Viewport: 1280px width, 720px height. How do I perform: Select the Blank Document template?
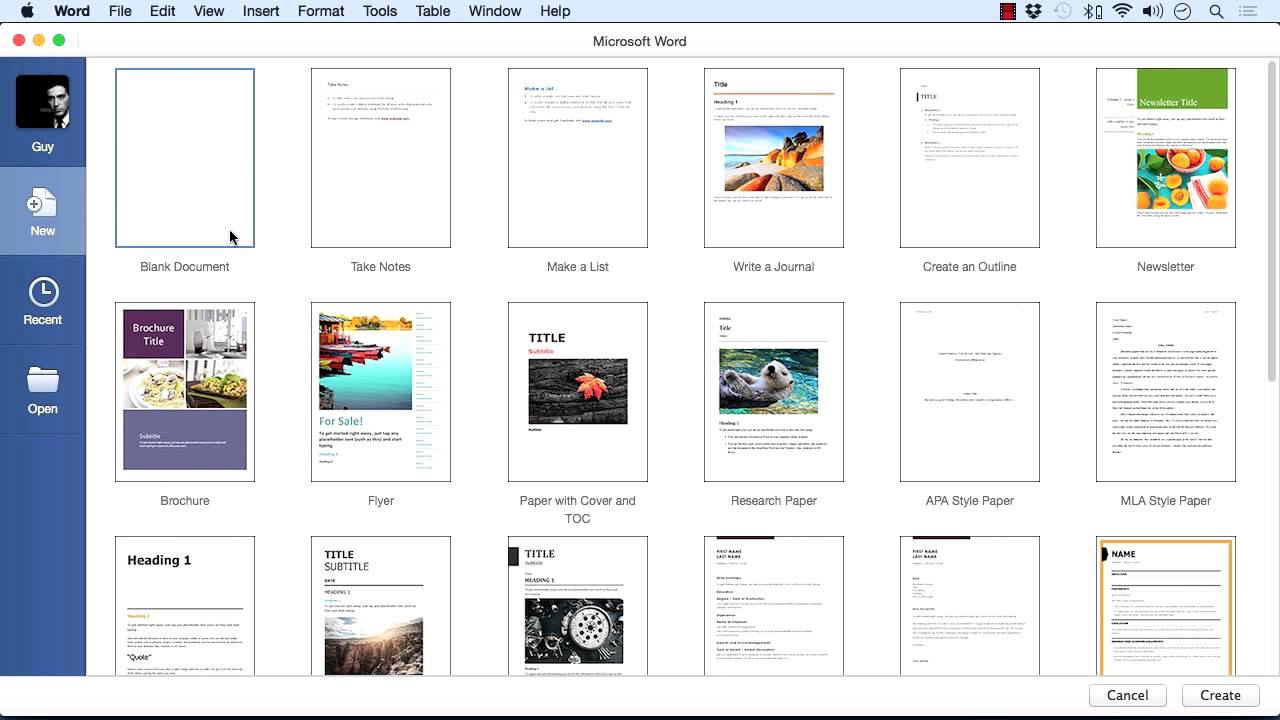tap(185, 158)
